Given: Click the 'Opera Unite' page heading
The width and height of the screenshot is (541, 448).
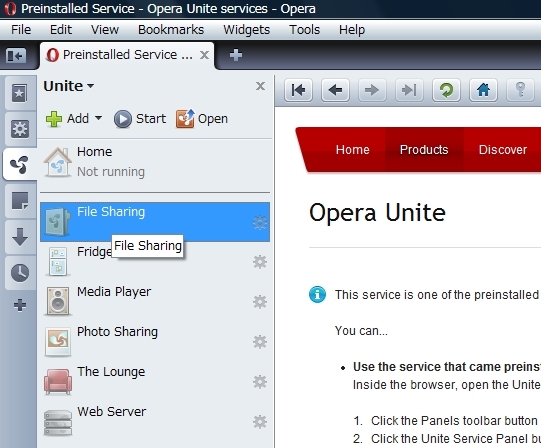Looking at the screenshot, I should pyautogui.click(x=377, y=213).
